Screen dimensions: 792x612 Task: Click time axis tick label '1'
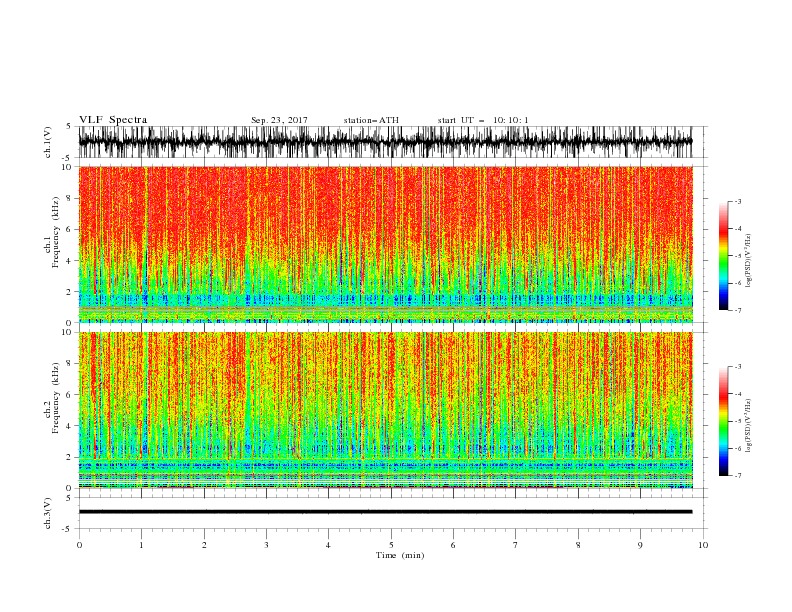click(x=141, y=545)
